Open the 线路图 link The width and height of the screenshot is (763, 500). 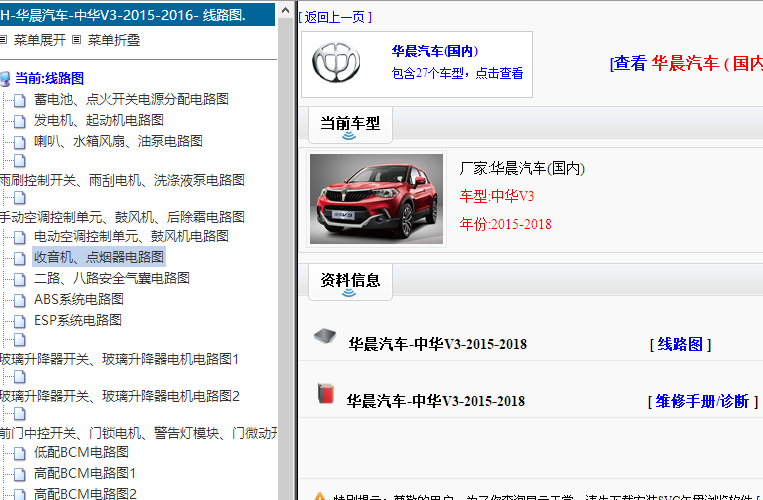680,344
